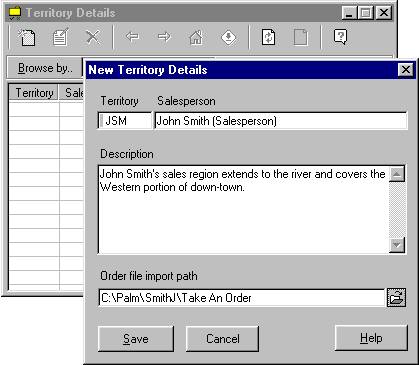
Task: Click the Order file import path label
Action: click(x=149, y=276)
